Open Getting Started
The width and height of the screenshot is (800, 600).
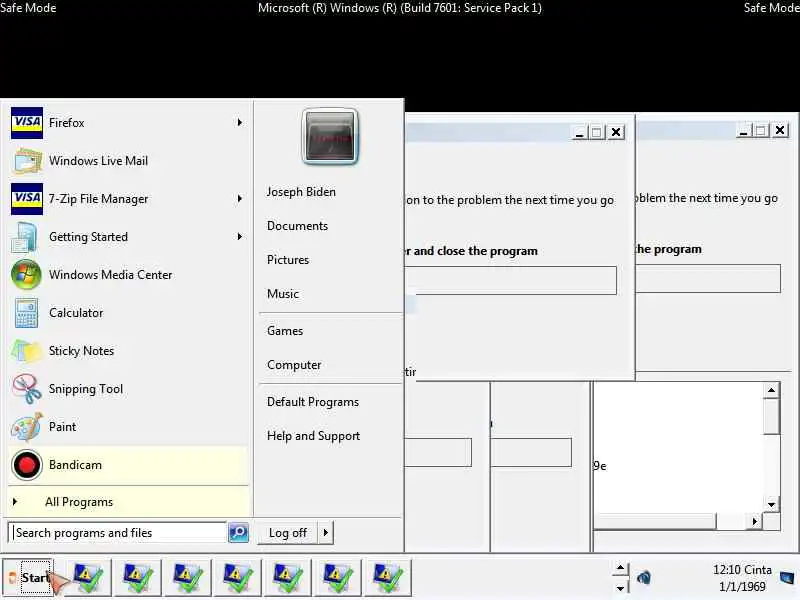128,237
